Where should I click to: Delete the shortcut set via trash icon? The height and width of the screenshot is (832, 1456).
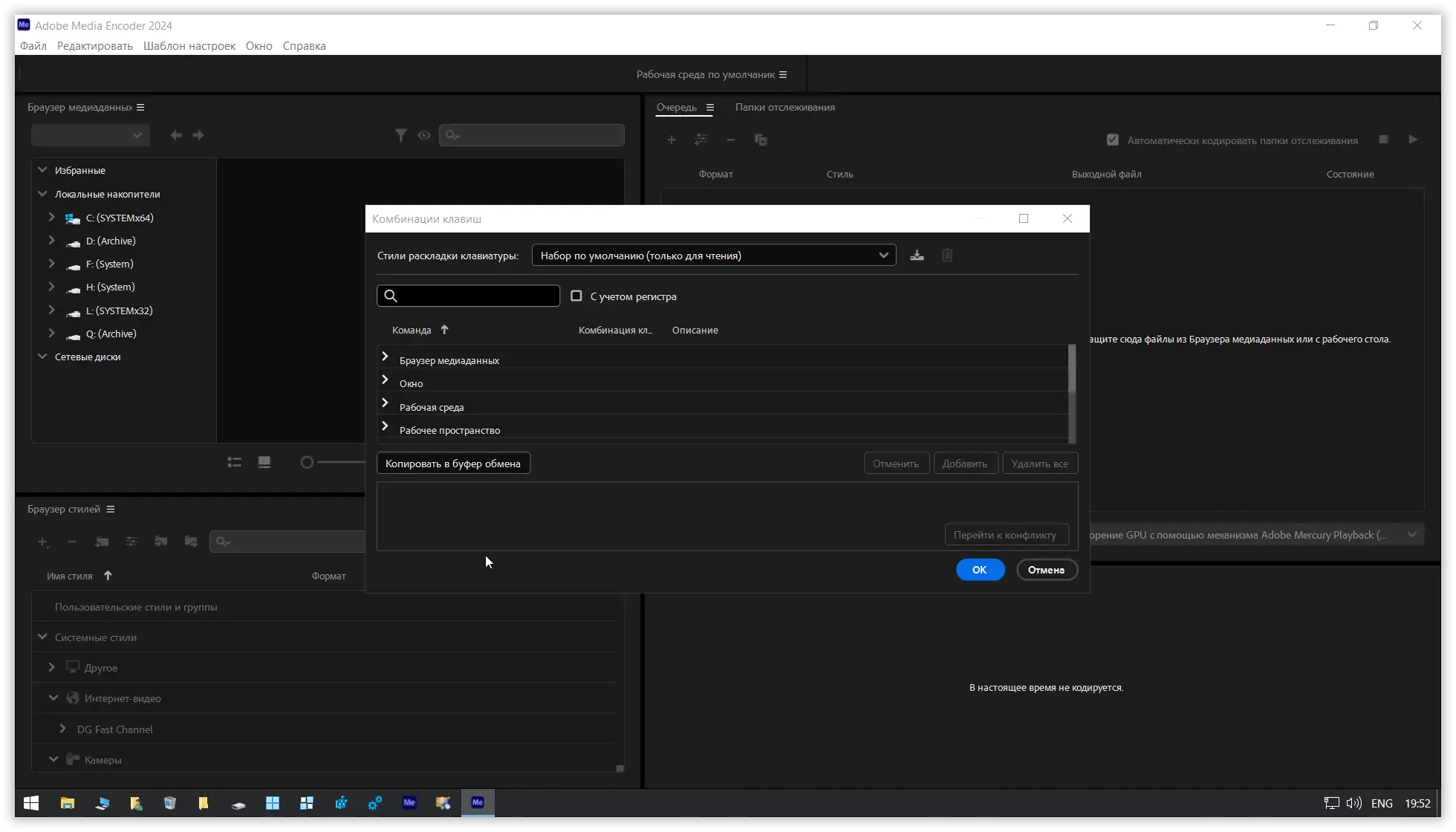pyautogui.click(x=947, y=255)
